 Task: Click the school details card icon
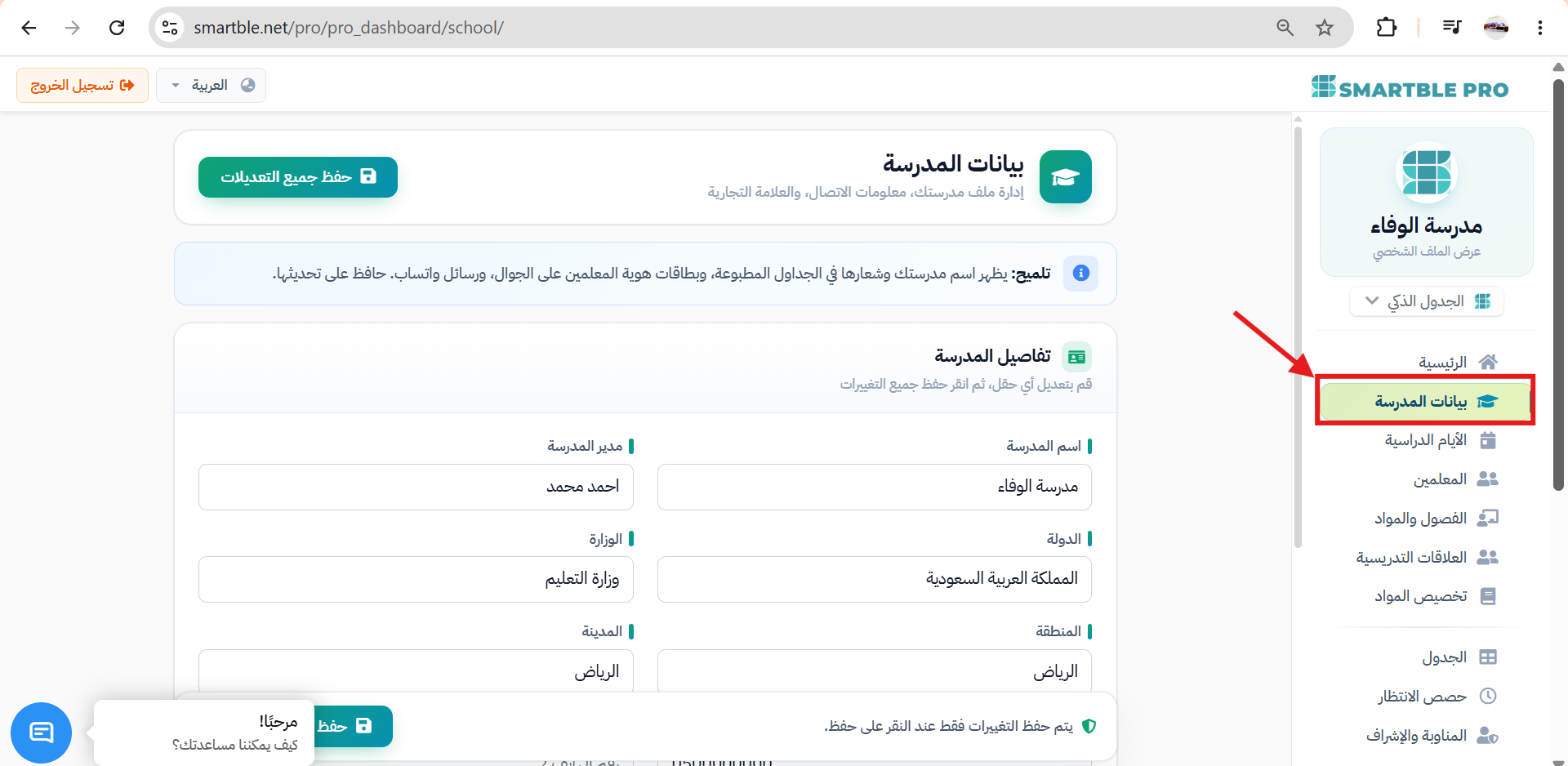click(x=1076, y=357)
